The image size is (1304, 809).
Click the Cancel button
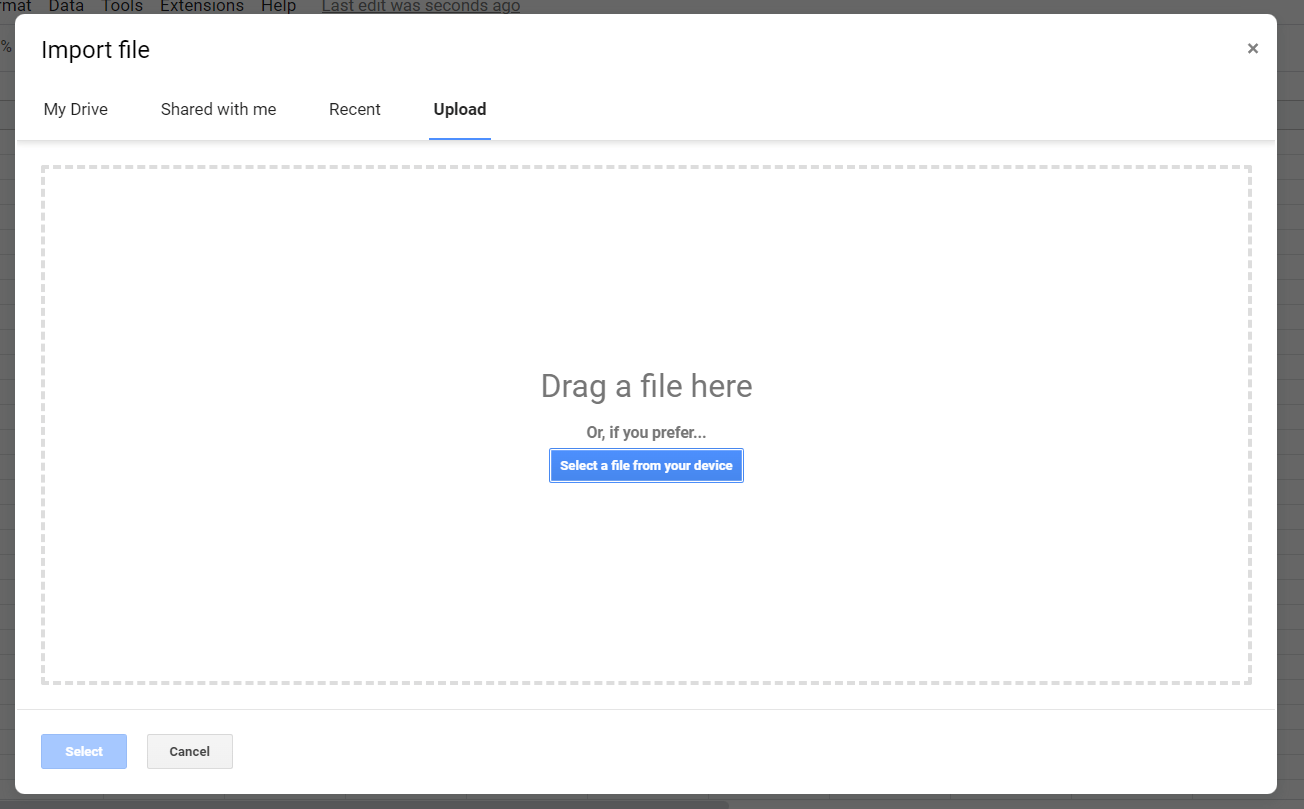(x=189, y=751)
